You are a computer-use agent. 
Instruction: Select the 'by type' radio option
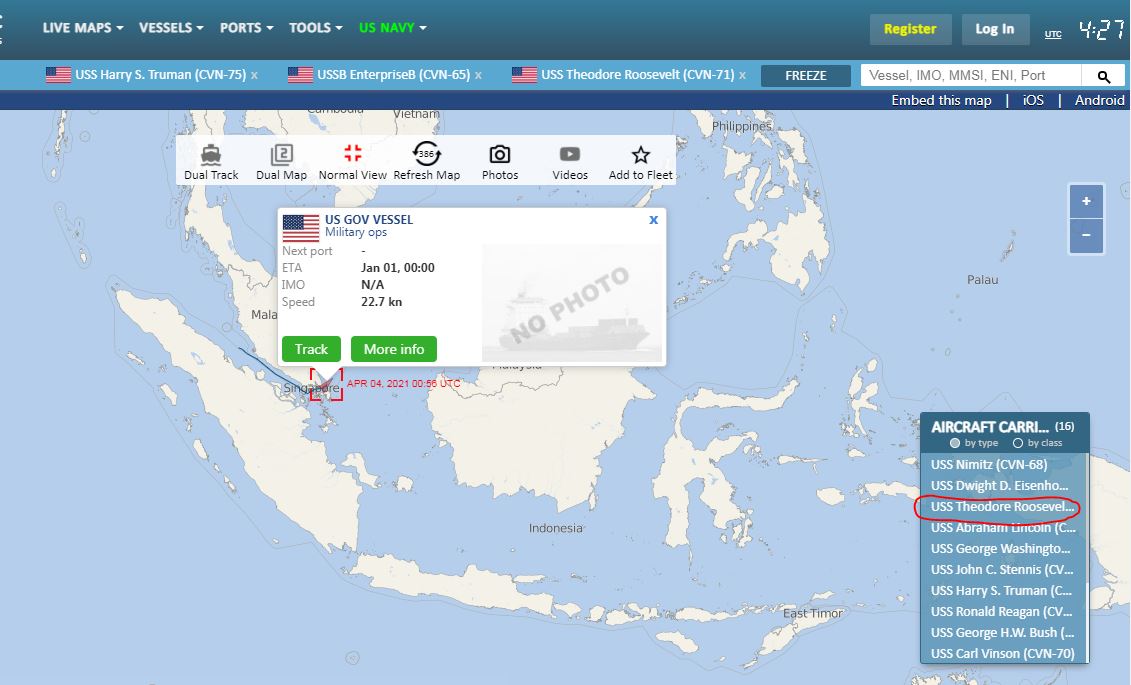coord(955,443)
